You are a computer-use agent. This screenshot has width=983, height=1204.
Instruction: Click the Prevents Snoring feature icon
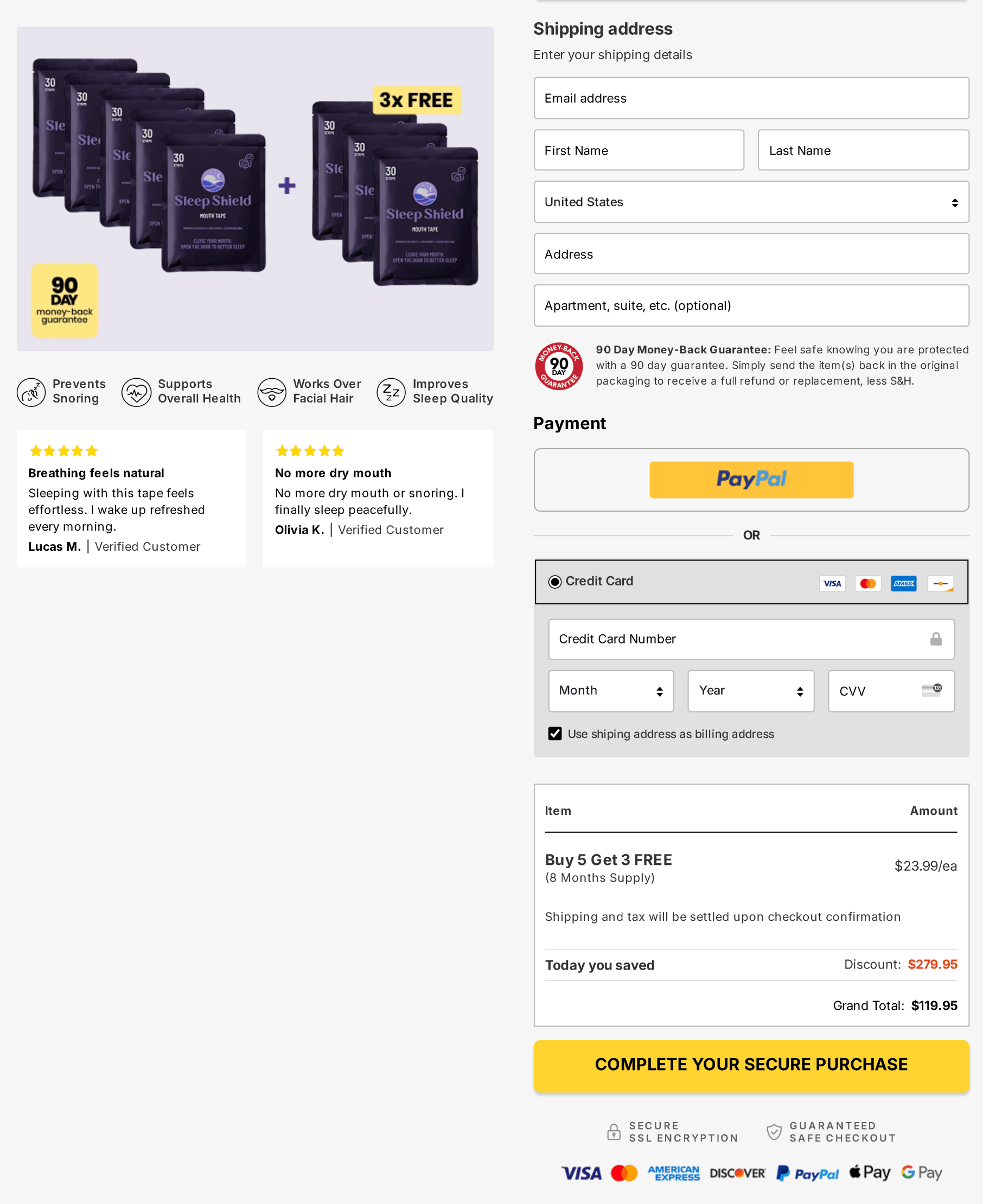click(31, 392)
